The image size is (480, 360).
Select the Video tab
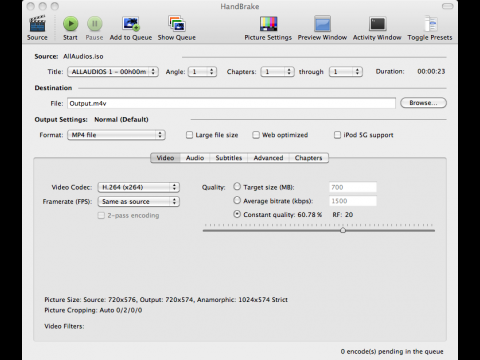(x=165, y=158)
